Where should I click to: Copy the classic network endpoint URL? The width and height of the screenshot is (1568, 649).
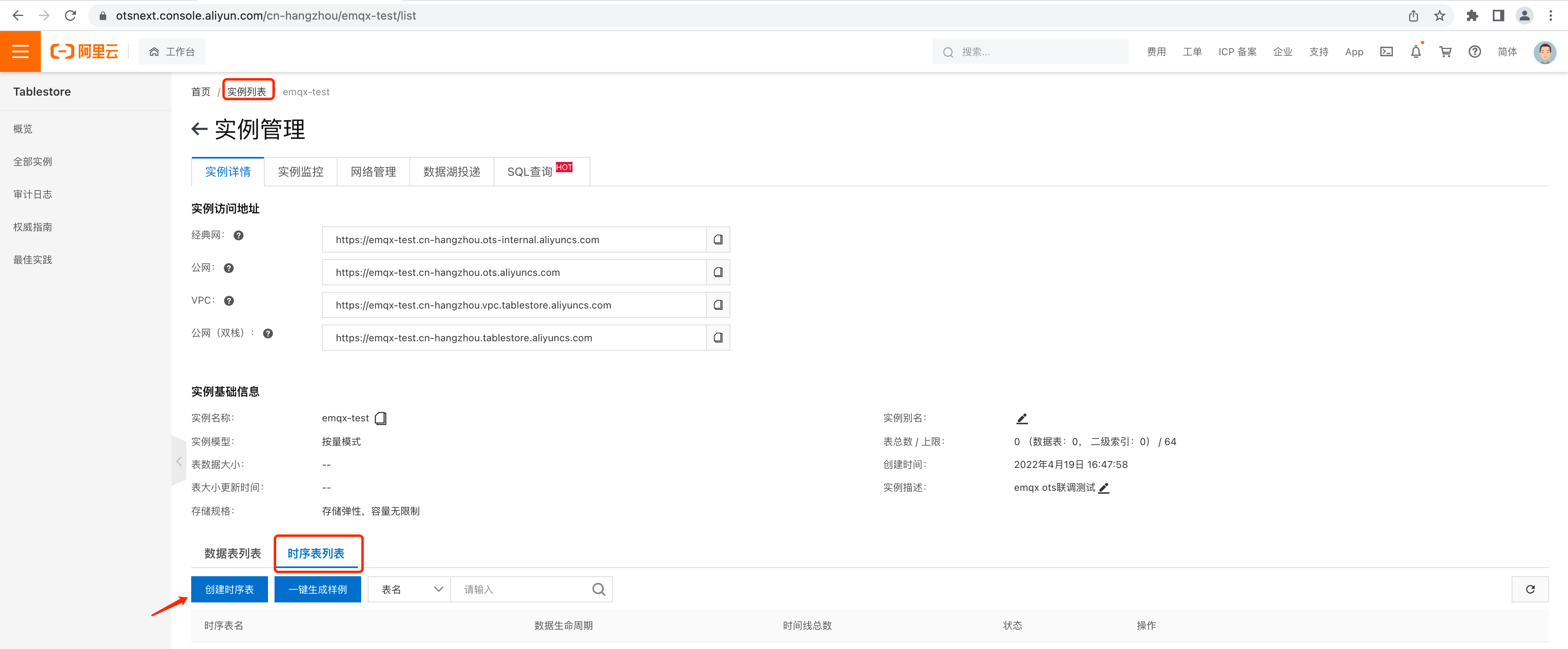click(718, 239)
